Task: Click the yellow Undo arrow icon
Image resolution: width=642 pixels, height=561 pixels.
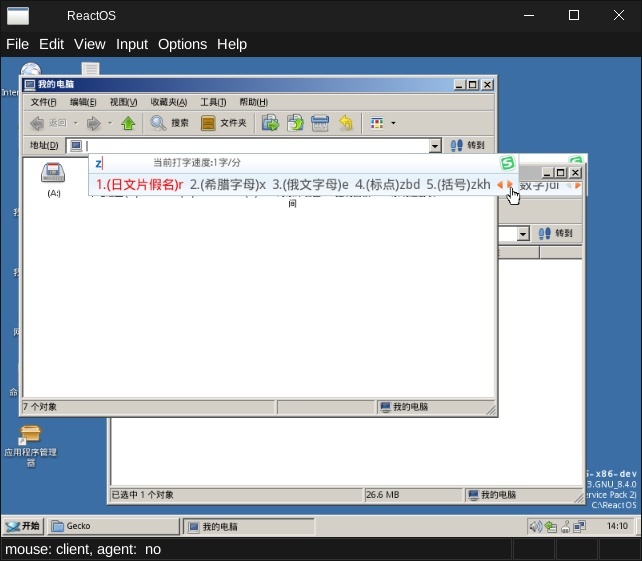Action: click(346, 123)
